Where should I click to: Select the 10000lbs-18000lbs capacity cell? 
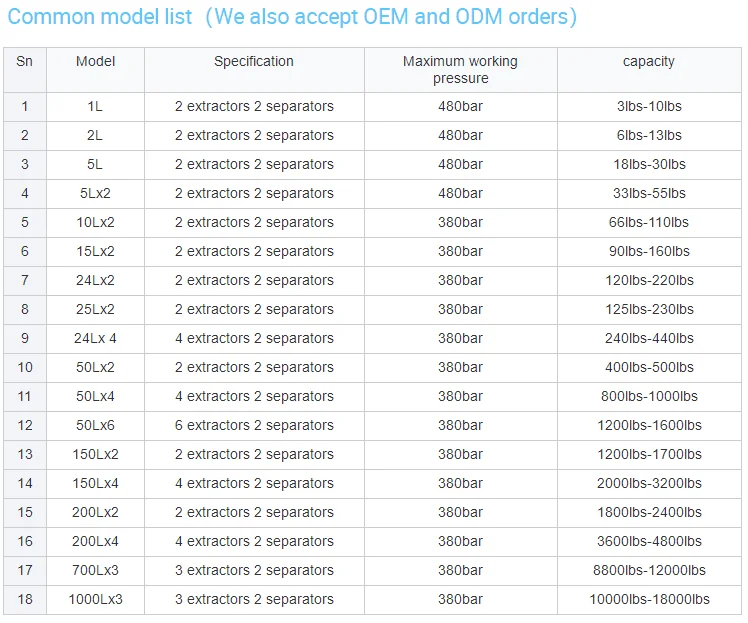pyautogui.click(x=649, y=599)
